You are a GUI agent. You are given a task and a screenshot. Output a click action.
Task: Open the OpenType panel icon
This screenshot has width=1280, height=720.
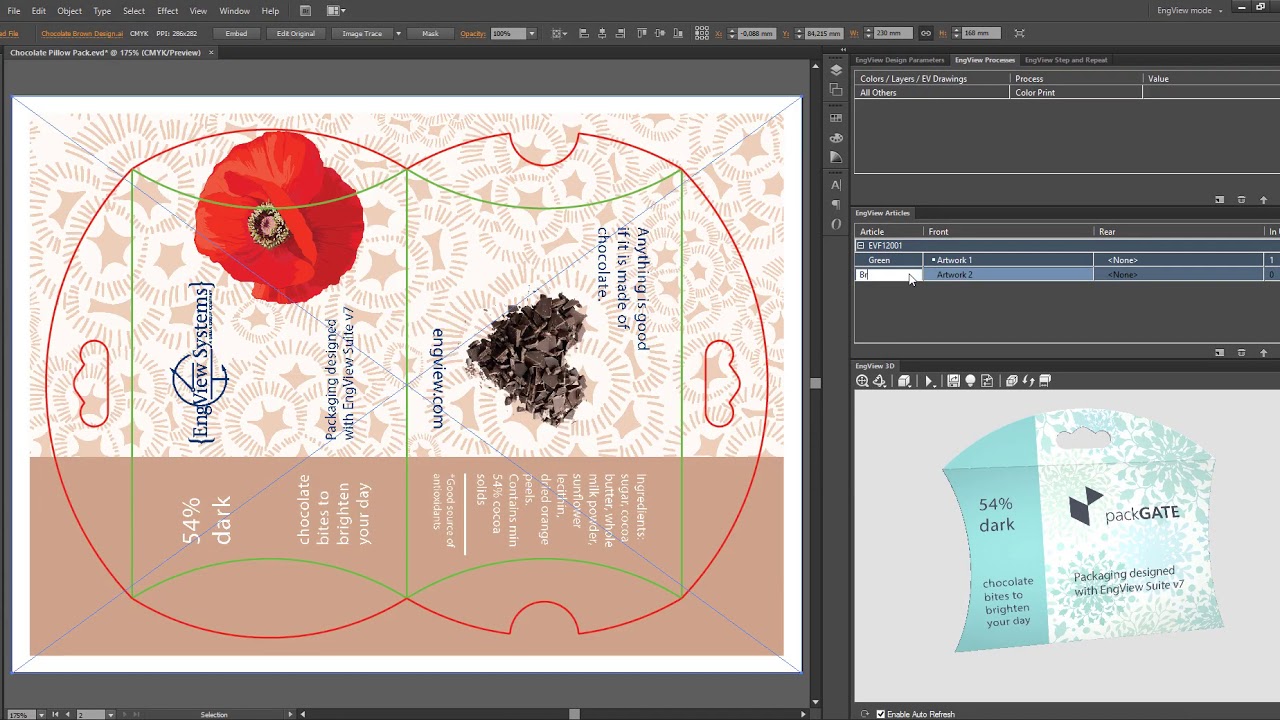836,224
